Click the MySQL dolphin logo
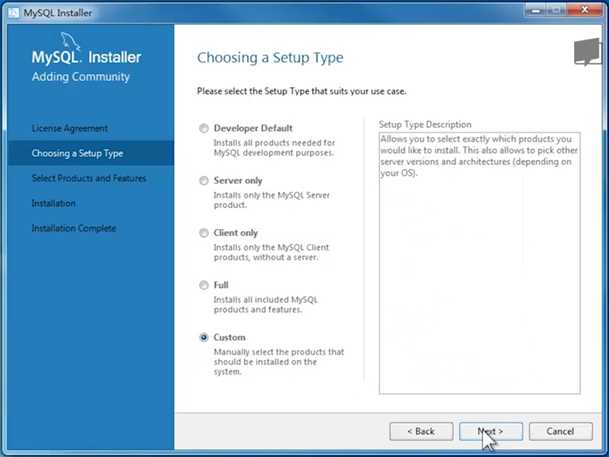 pos(70,42)
